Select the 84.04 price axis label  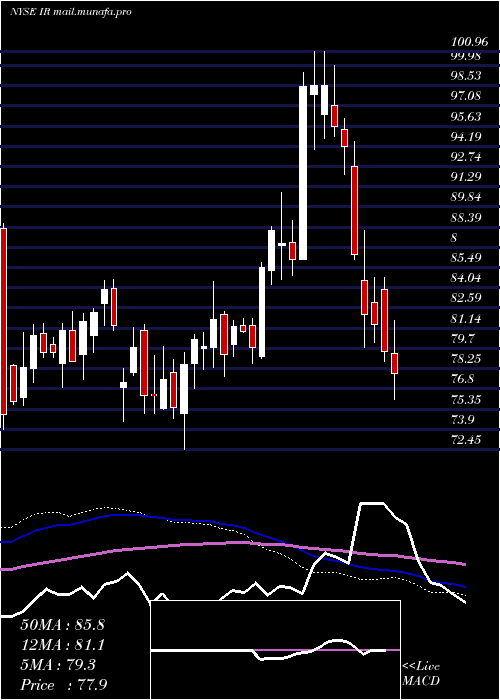[467, 278]
